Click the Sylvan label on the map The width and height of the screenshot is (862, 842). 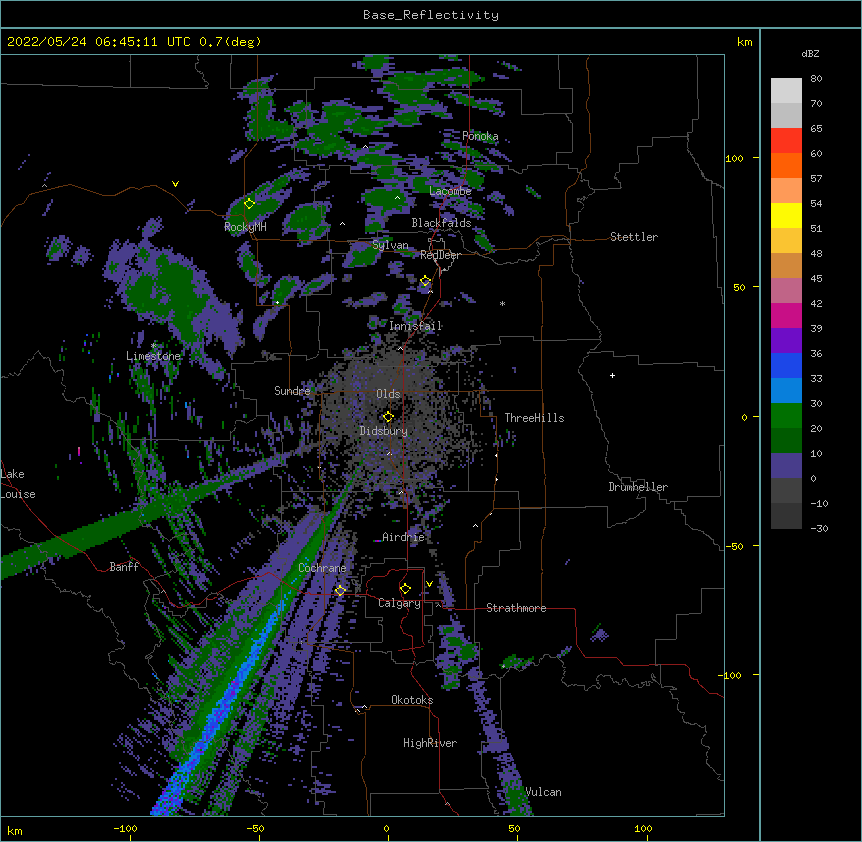390,245
